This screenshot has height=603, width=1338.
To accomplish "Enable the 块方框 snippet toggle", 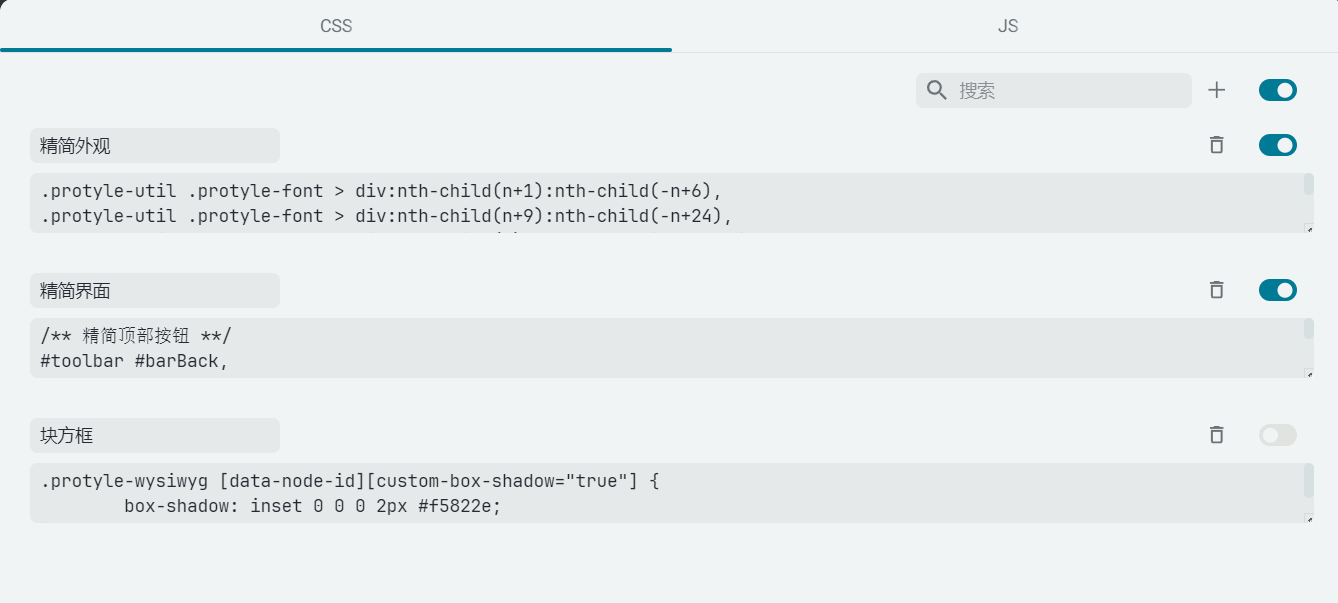I will click(1277, 435).
